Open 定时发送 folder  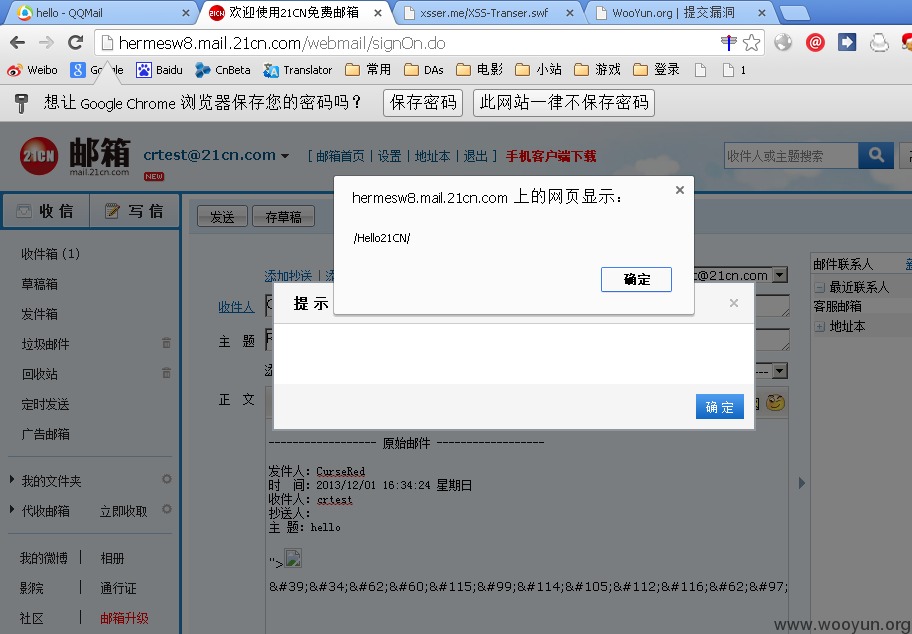45,404
